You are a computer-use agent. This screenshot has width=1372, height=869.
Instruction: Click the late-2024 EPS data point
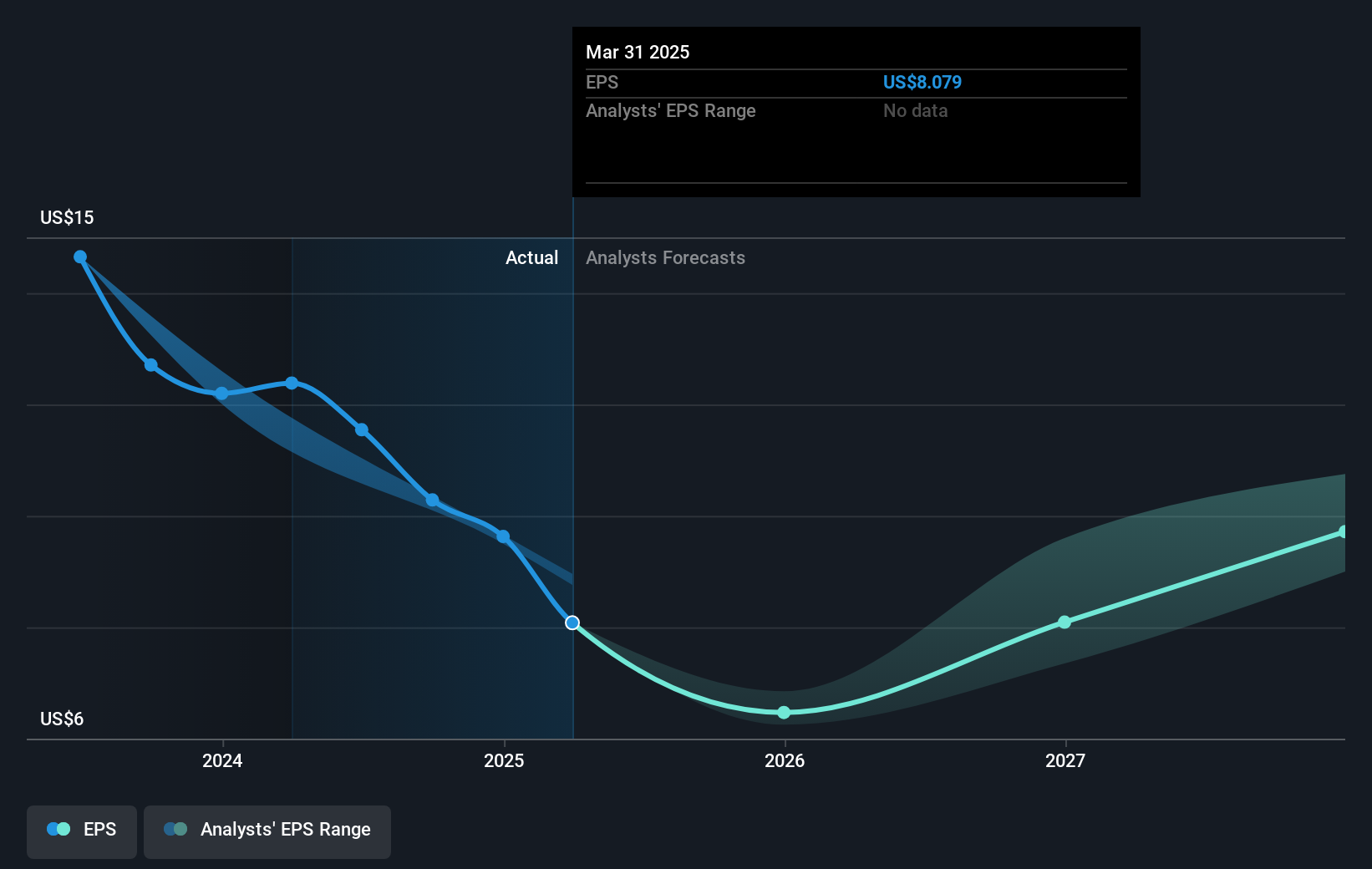tap(432, 501)
